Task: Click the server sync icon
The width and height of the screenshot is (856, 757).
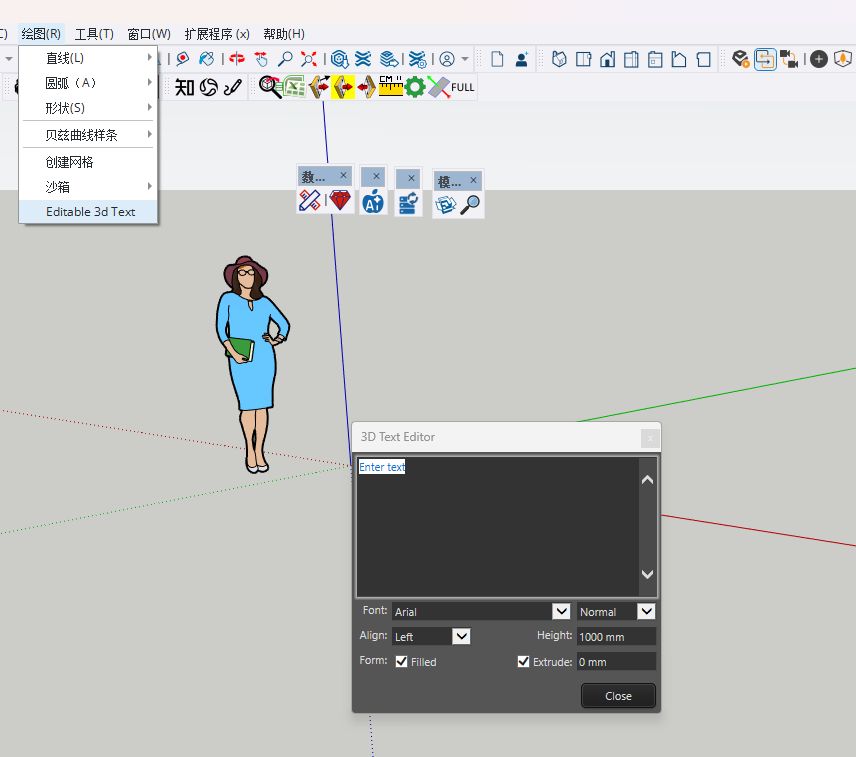Action: (x=408, y=204)
